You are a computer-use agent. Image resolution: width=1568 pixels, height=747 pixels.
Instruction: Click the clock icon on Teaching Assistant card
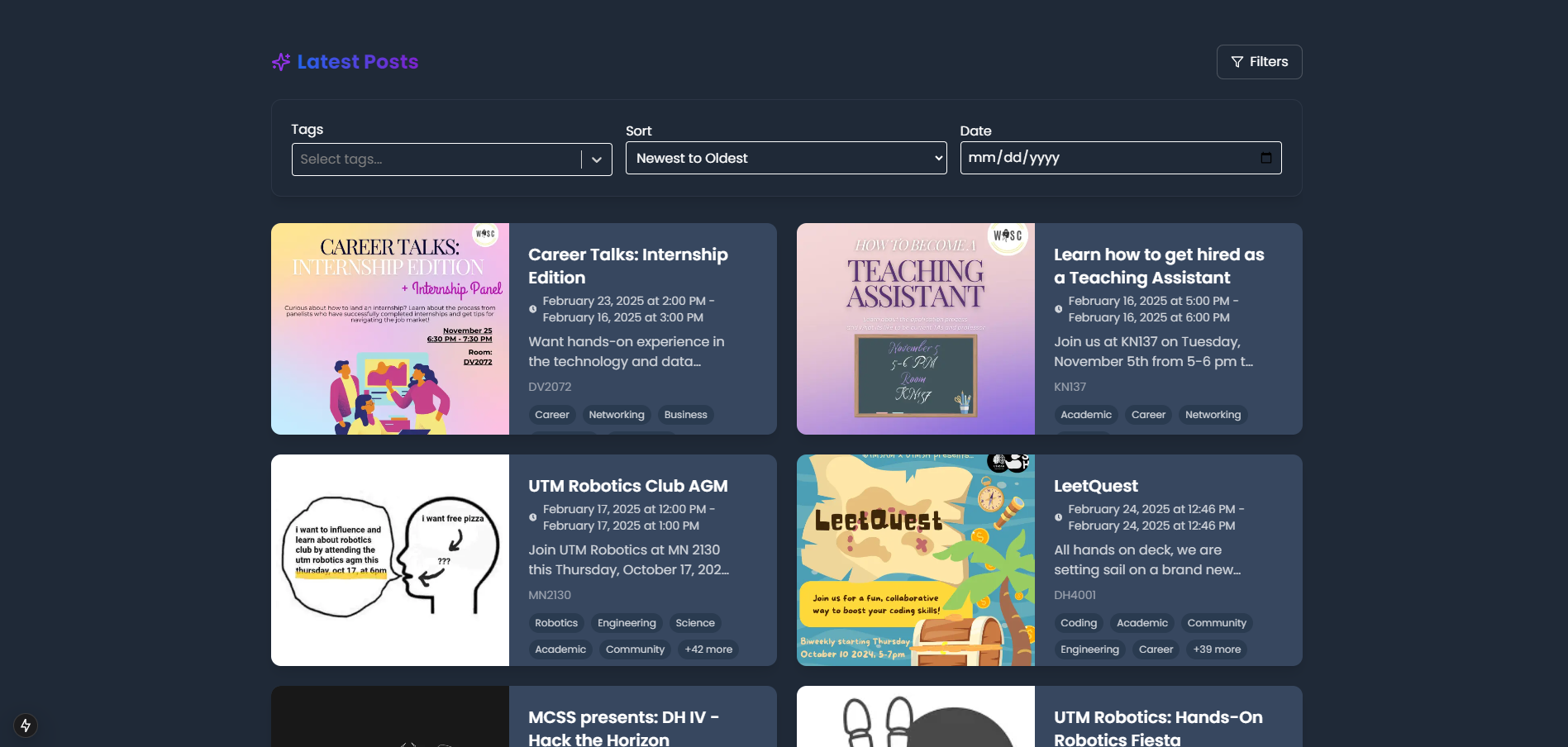[x=1058, y=309]
